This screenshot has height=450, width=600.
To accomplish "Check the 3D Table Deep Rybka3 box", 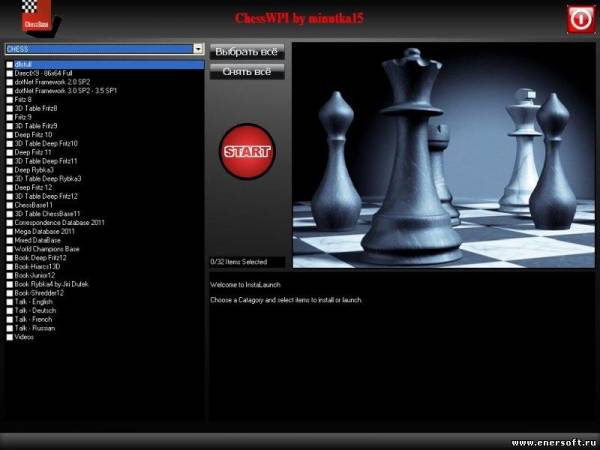I will click(10, 179).
